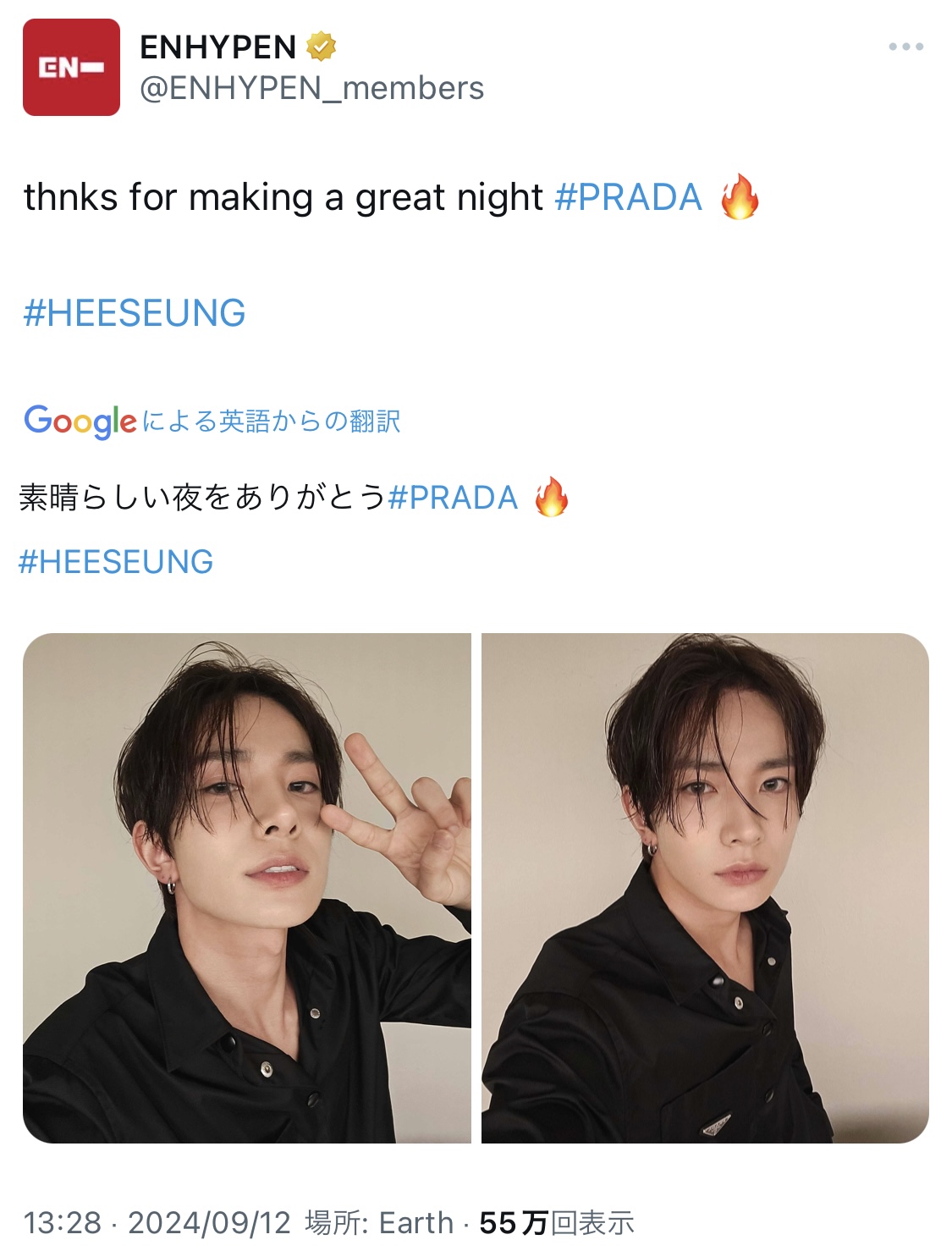Click the 場所: Earth location label
The width and height of the screenshot is (952, 1251).
pyautogui.click(x=379, y=1222)
